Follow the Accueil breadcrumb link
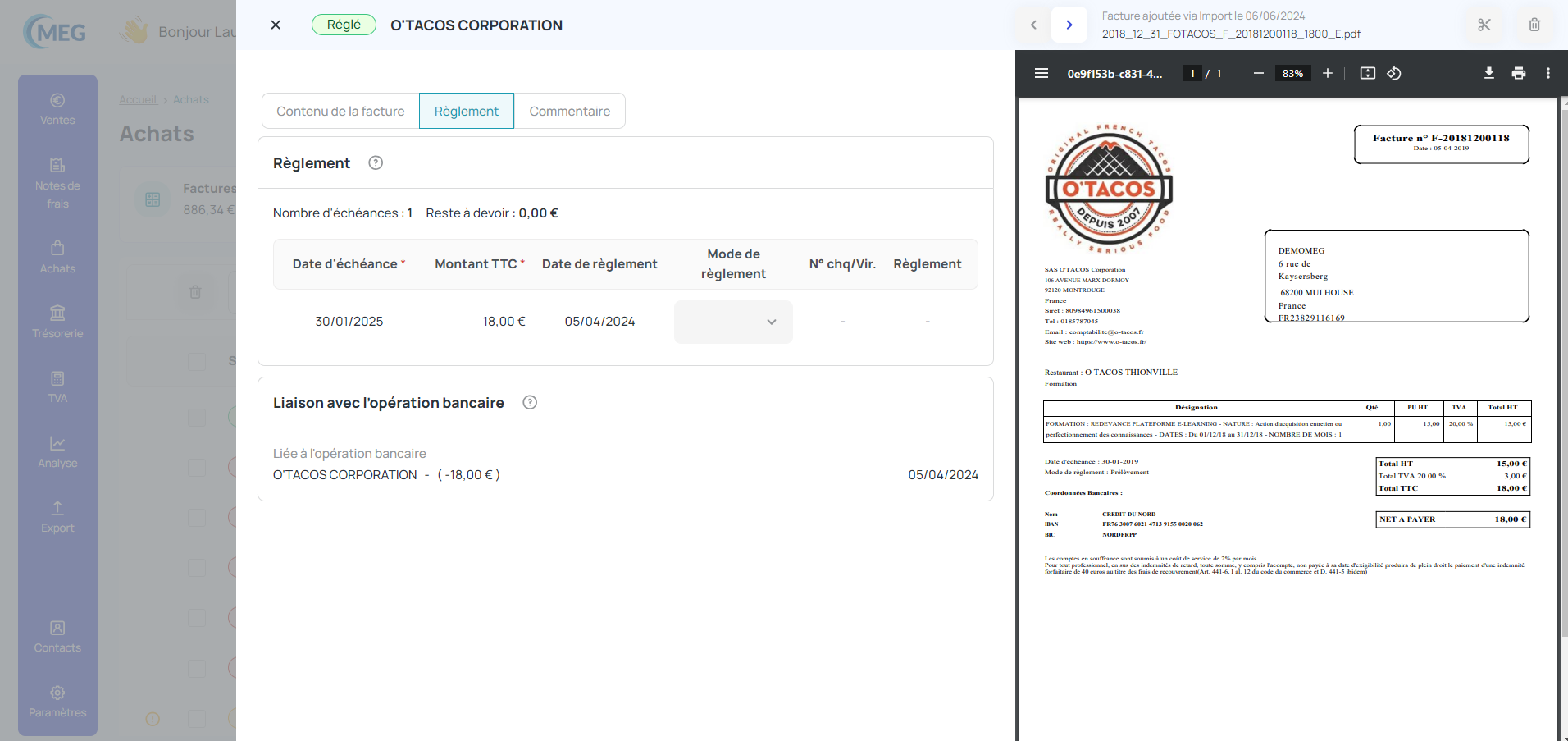The width and height of the screenshot is (1568, 741). pyautogui.click(x=138, y=99)
